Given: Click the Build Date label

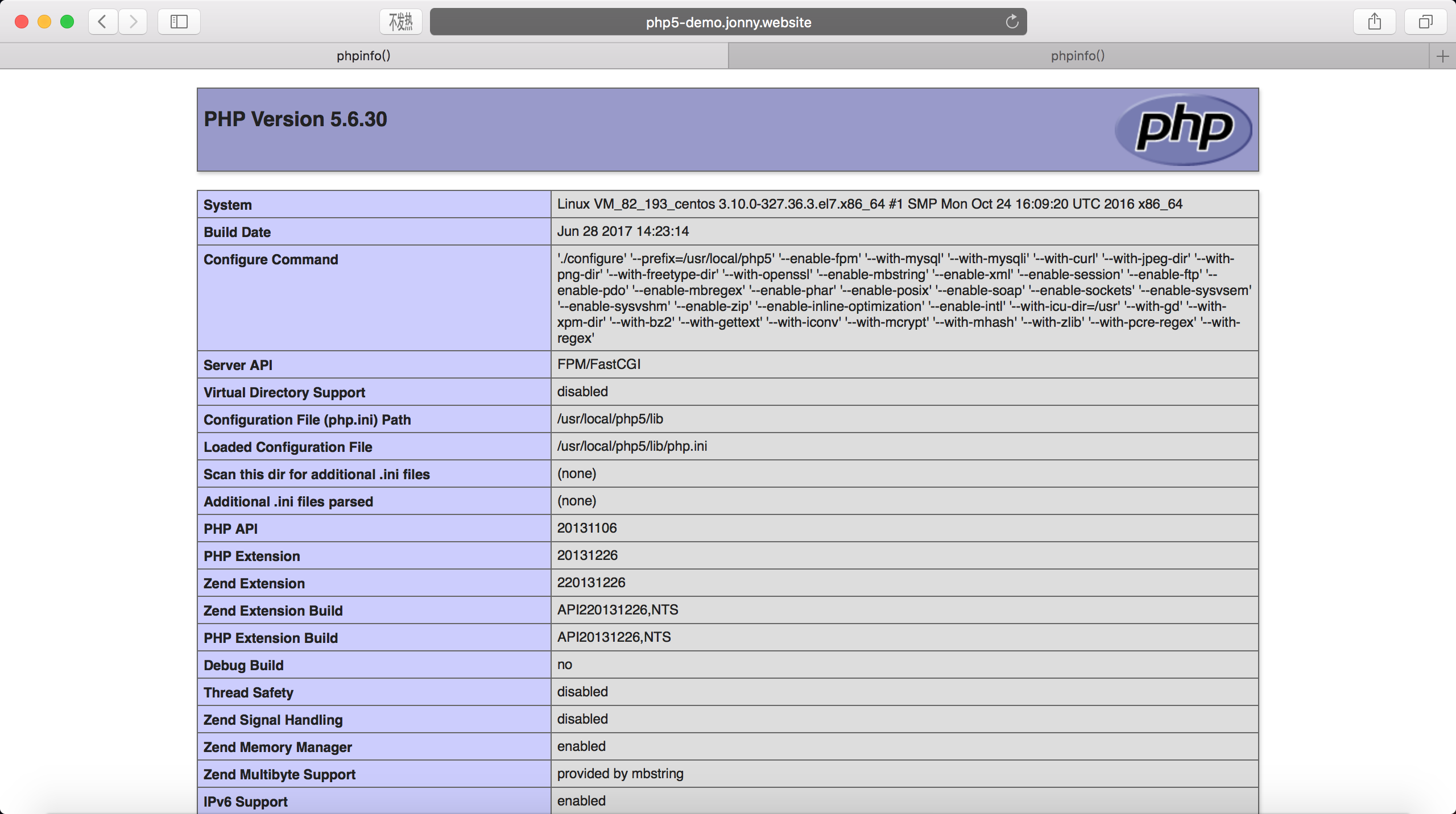Looking at the screenshot, I should point(237,232).
